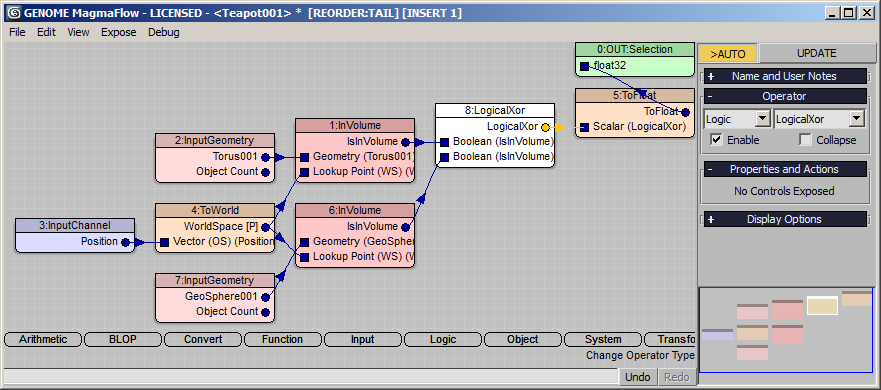Click the Redo button

676,377
